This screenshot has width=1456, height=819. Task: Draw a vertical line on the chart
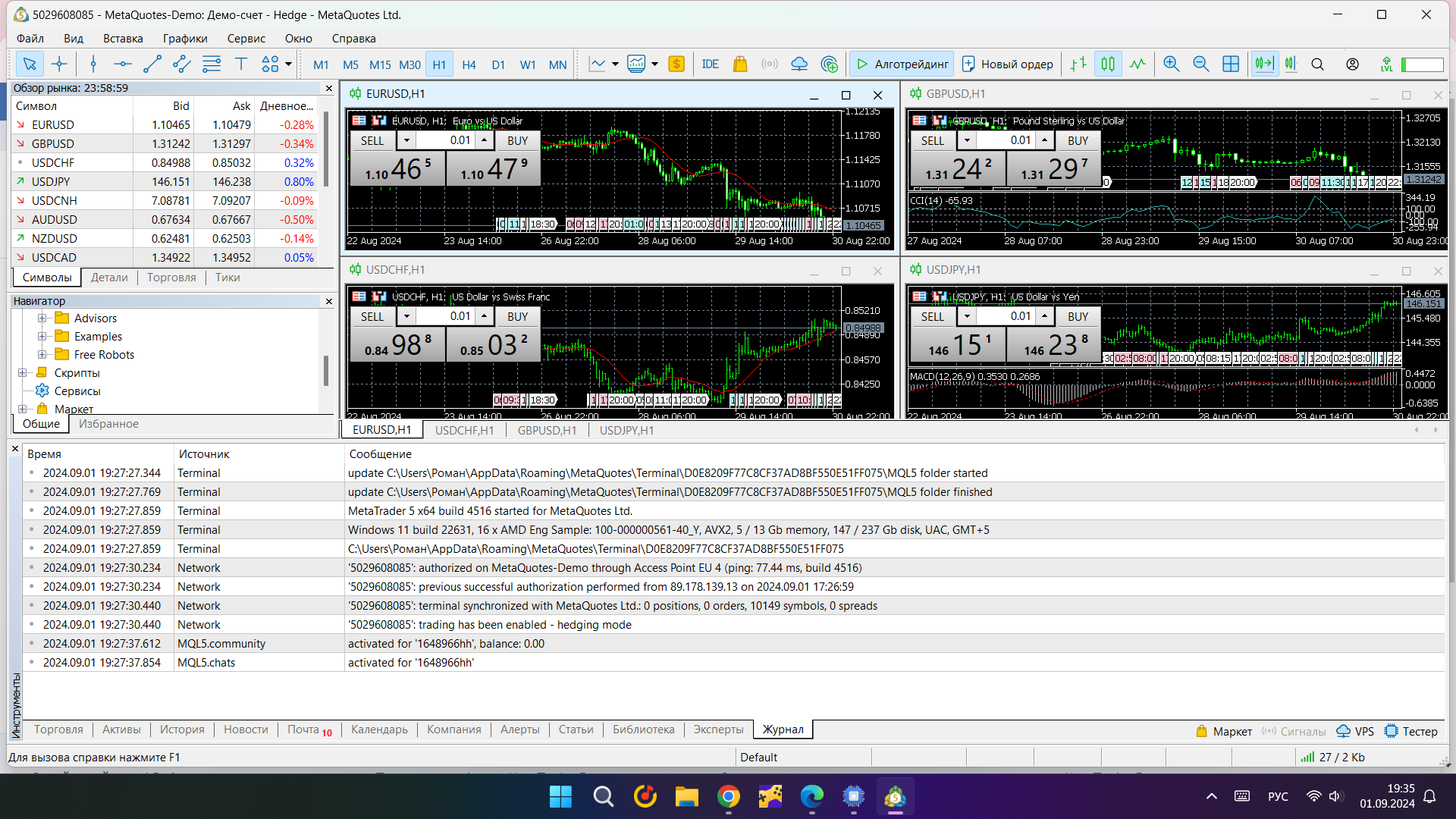coord(93,64)
